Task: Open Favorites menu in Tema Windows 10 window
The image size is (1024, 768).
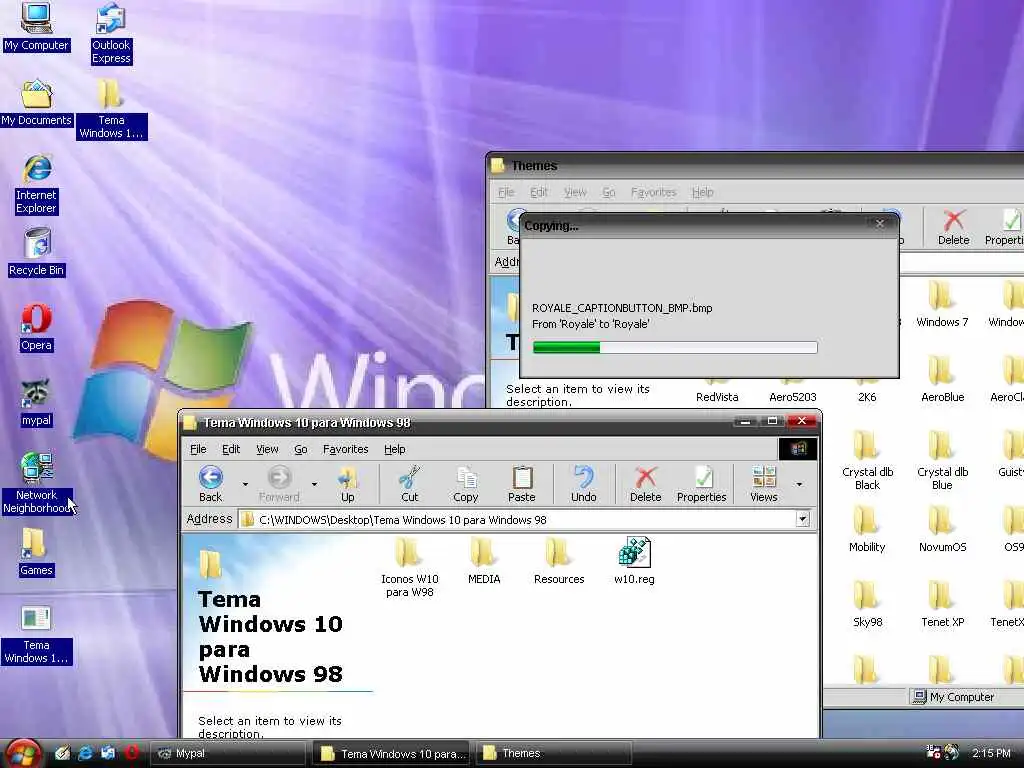Action: (345, 449)
